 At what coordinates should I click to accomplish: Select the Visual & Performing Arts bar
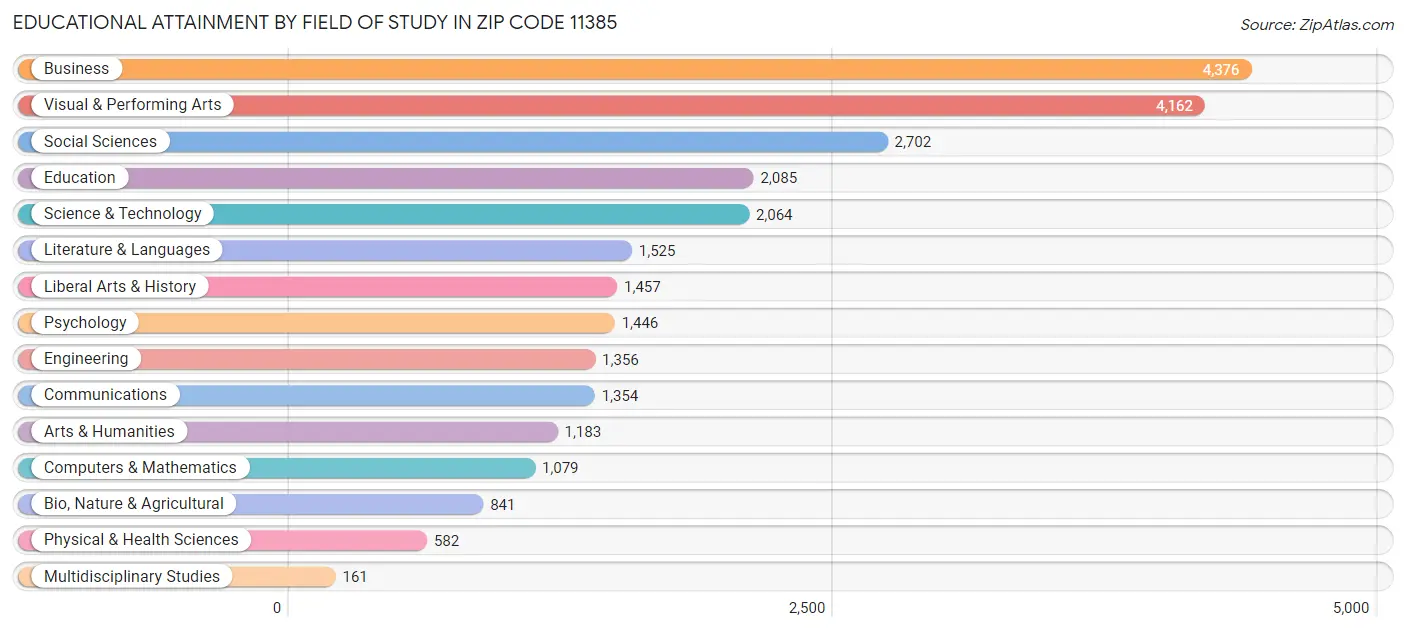[700, 105]
